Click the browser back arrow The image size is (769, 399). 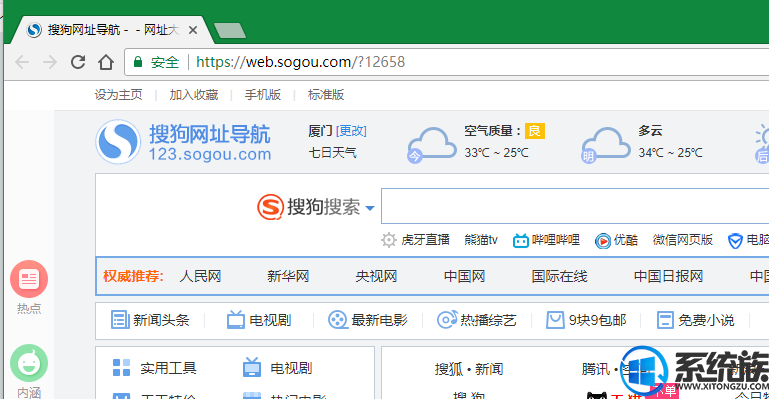tap(22, 62)
